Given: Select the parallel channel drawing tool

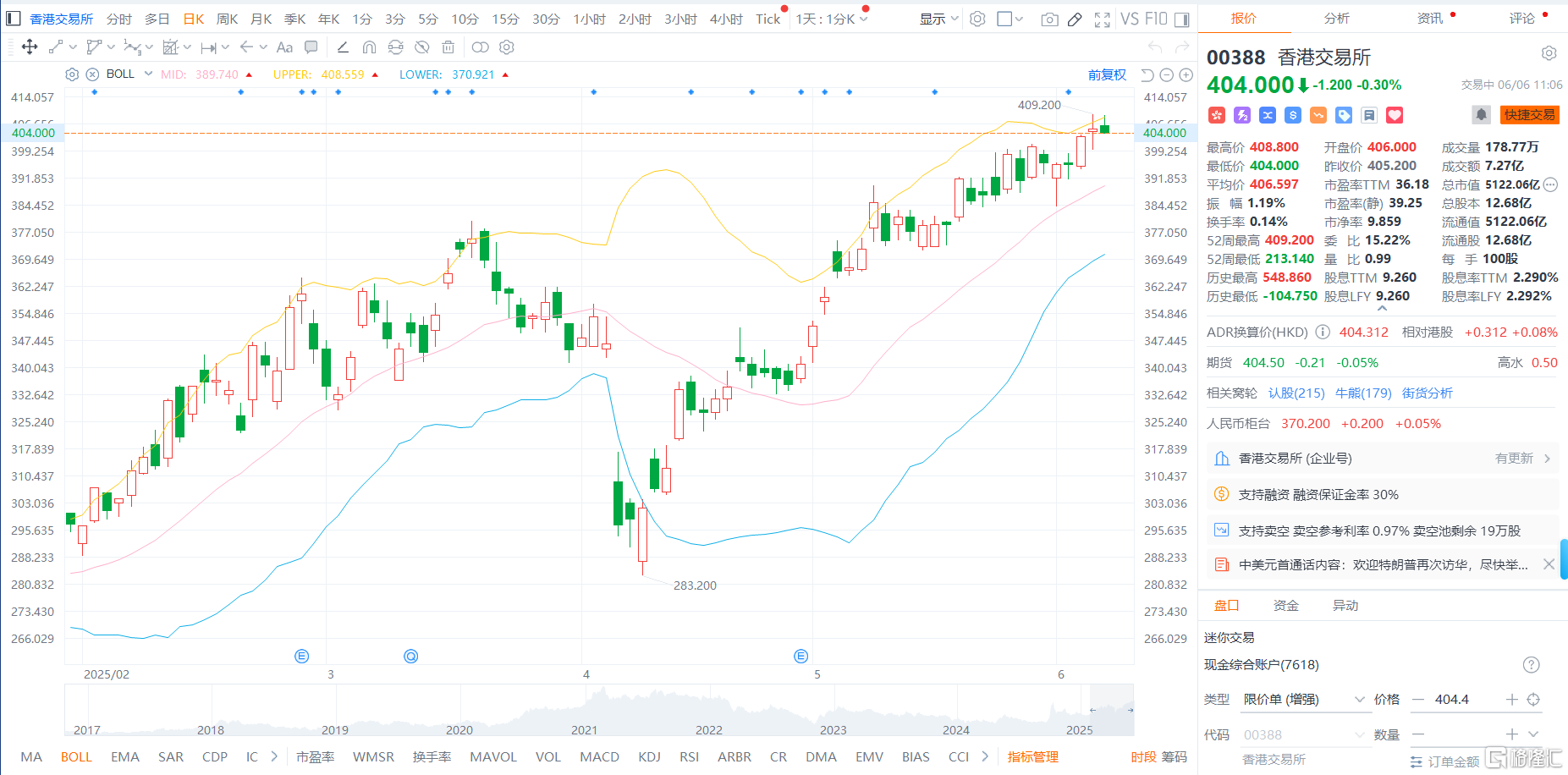Looking at the screenshot, I should coord(94,47).
